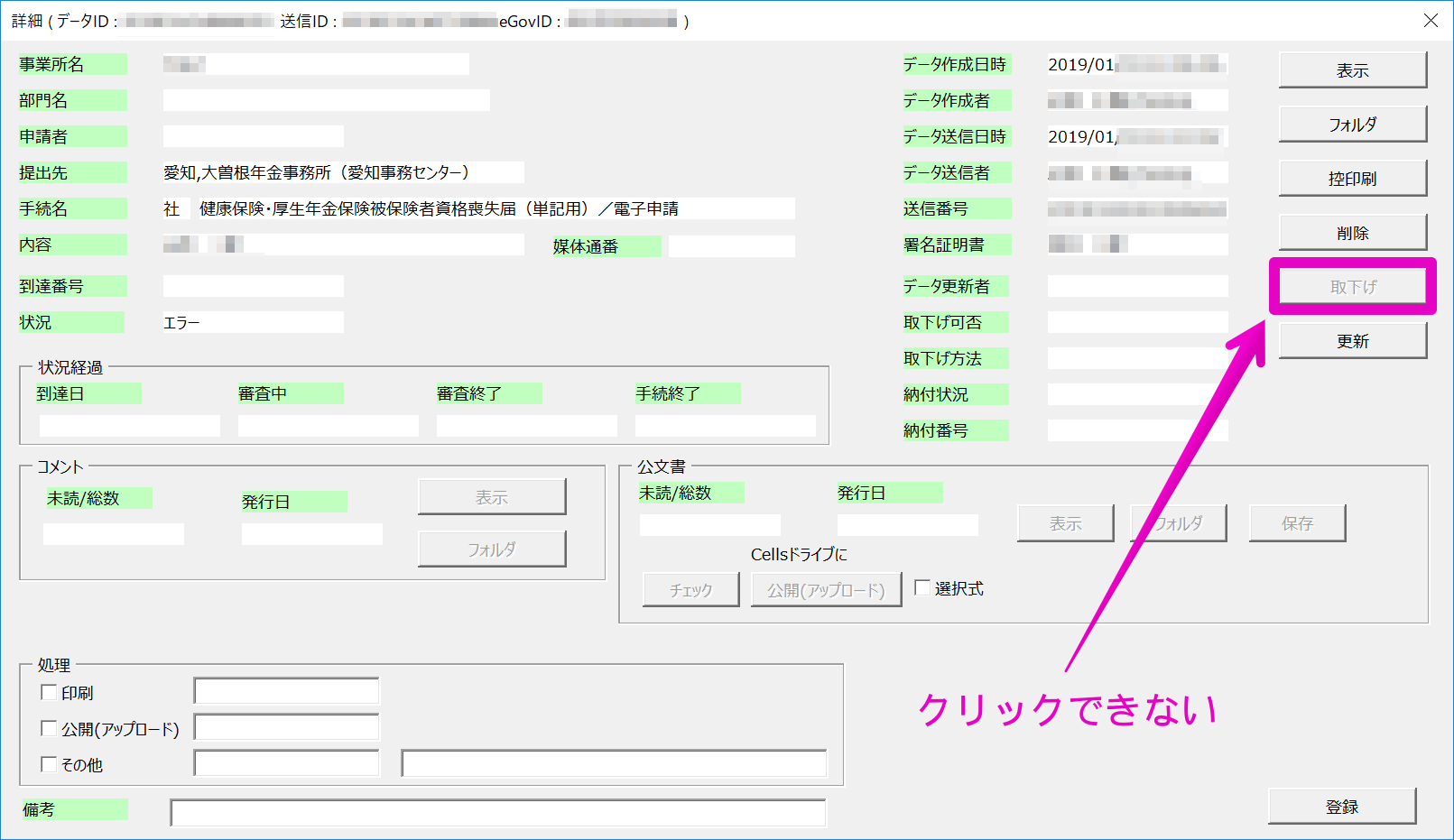Click 公文書 発行日 field
This screenshot has height=840, width=1454.
908,525
